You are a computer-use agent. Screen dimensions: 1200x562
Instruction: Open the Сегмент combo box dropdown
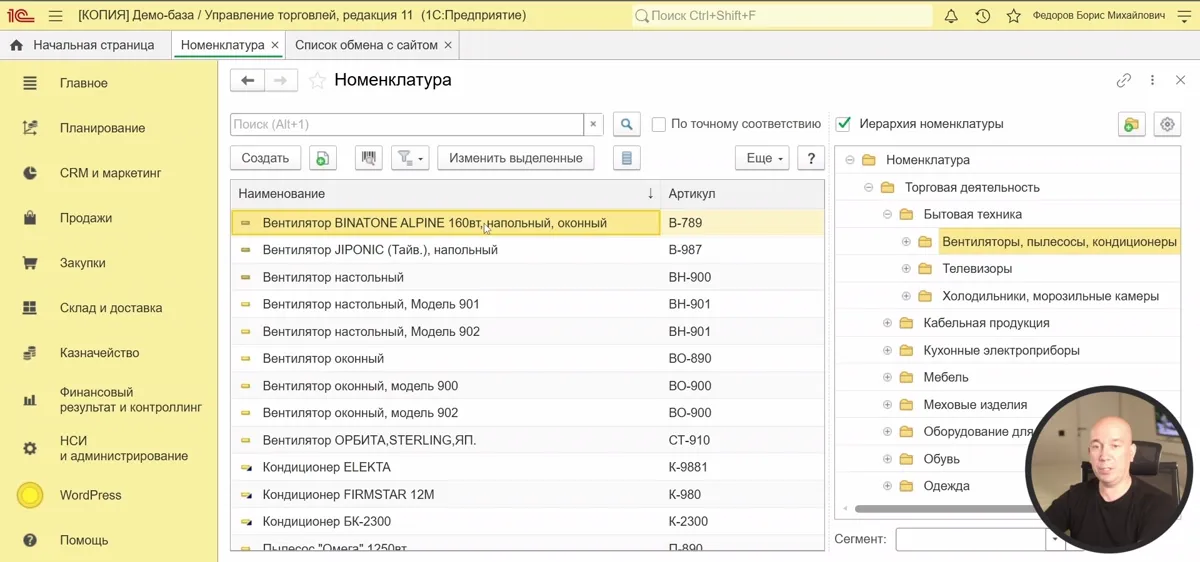(1055, 539)
